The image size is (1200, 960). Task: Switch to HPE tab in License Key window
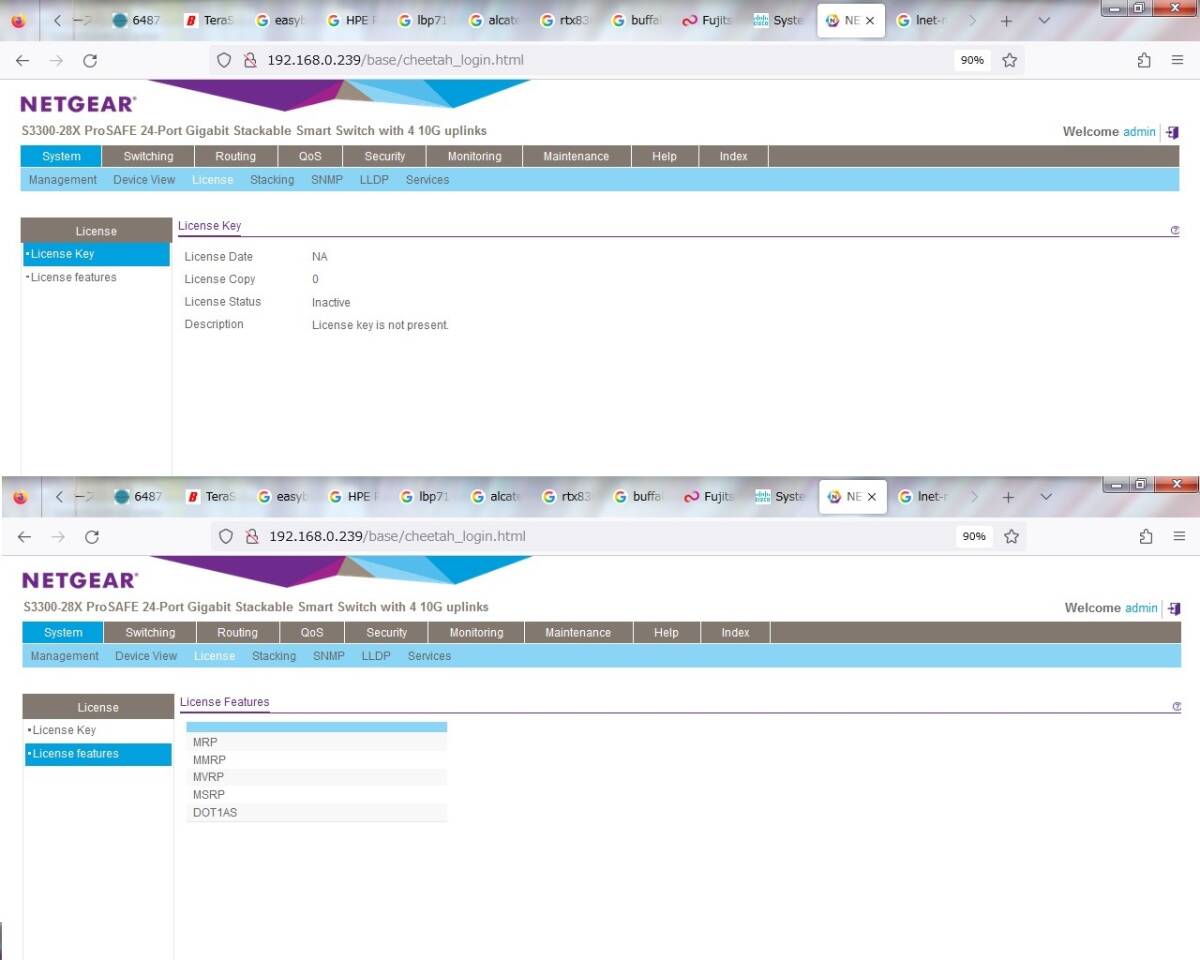pos(352,20)
